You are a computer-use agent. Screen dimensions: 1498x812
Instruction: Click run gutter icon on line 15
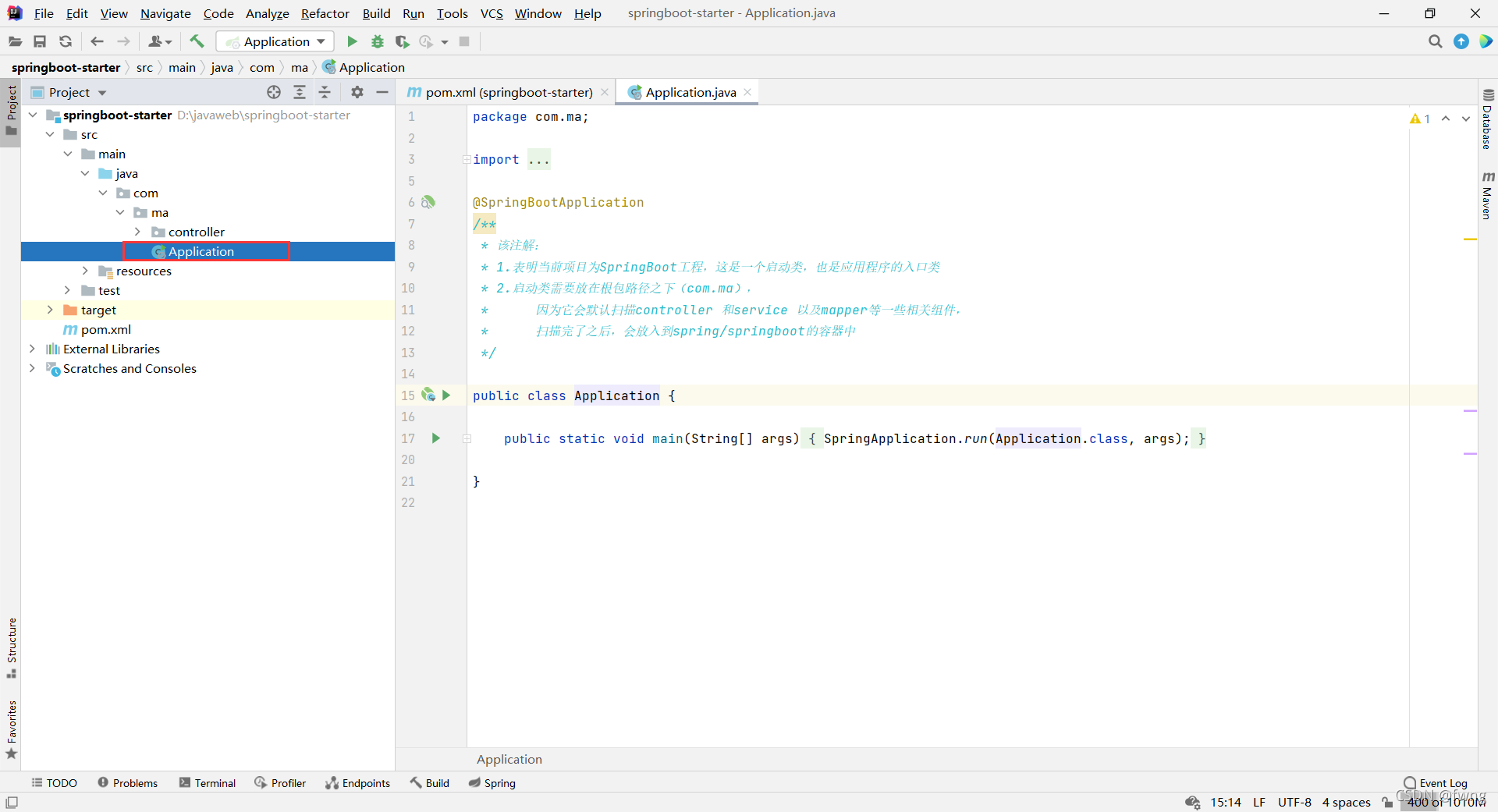[446, 395]
